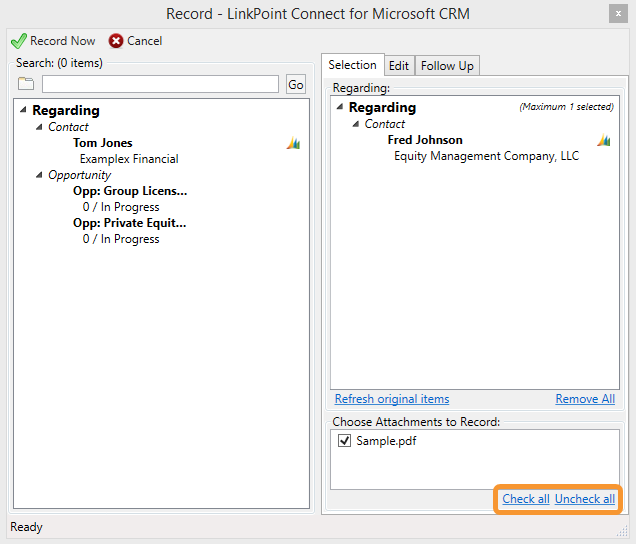Click the Ready status bar text

click(x=26, y=527)
